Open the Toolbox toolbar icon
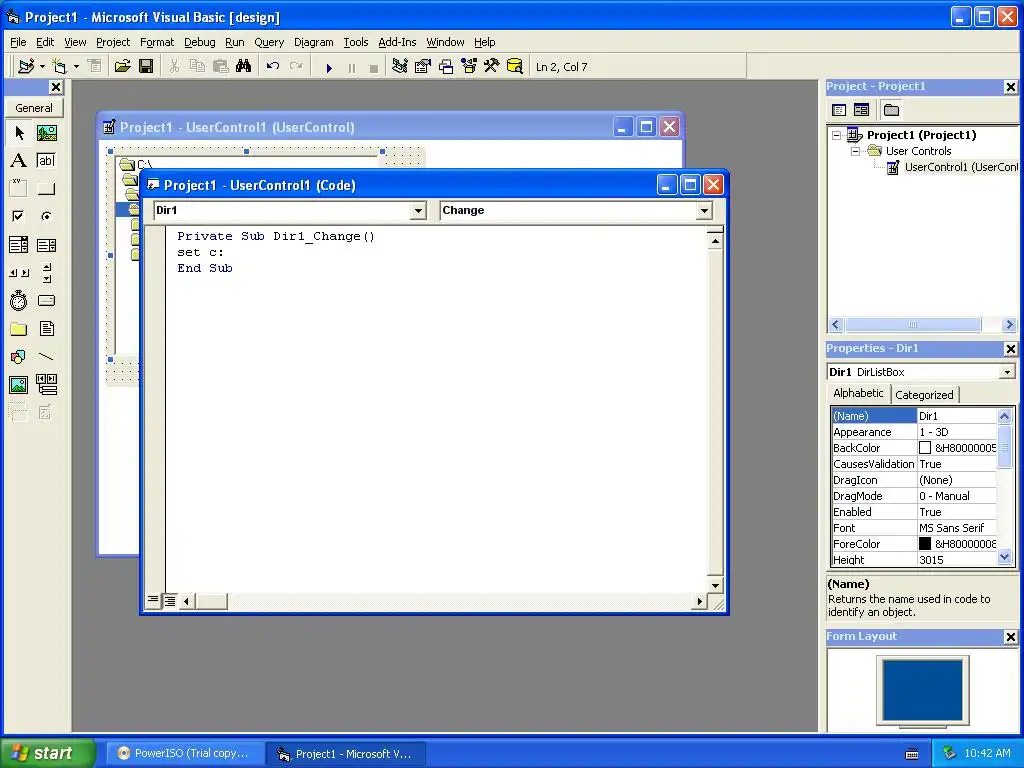1024x768 pixels. click(x=492, y=67)
